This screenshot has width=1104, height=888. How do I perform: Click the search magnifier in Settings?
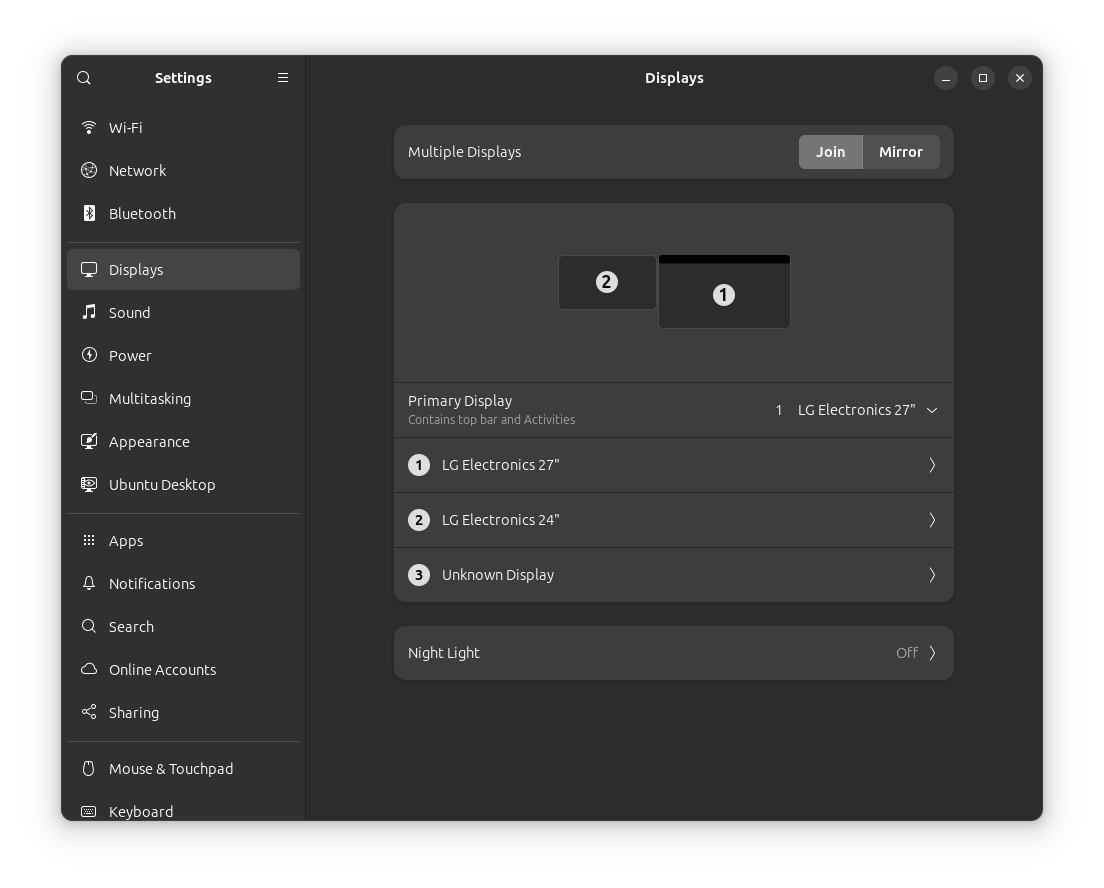pos(83,77)
